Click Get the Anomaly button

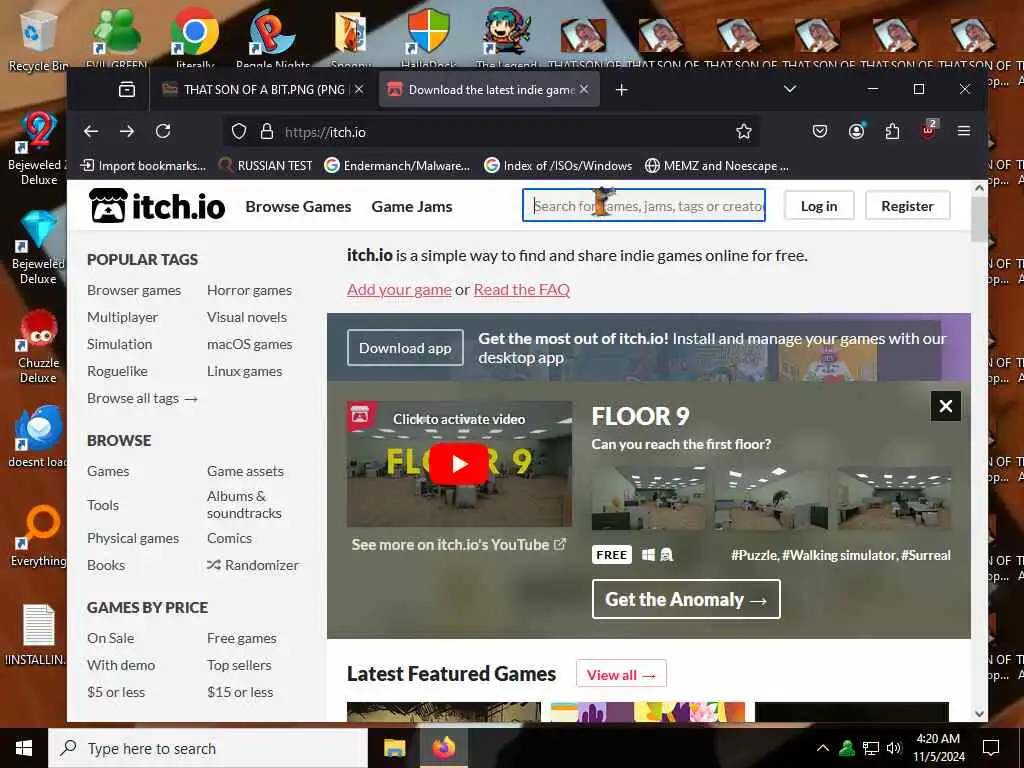click(686, 599)
